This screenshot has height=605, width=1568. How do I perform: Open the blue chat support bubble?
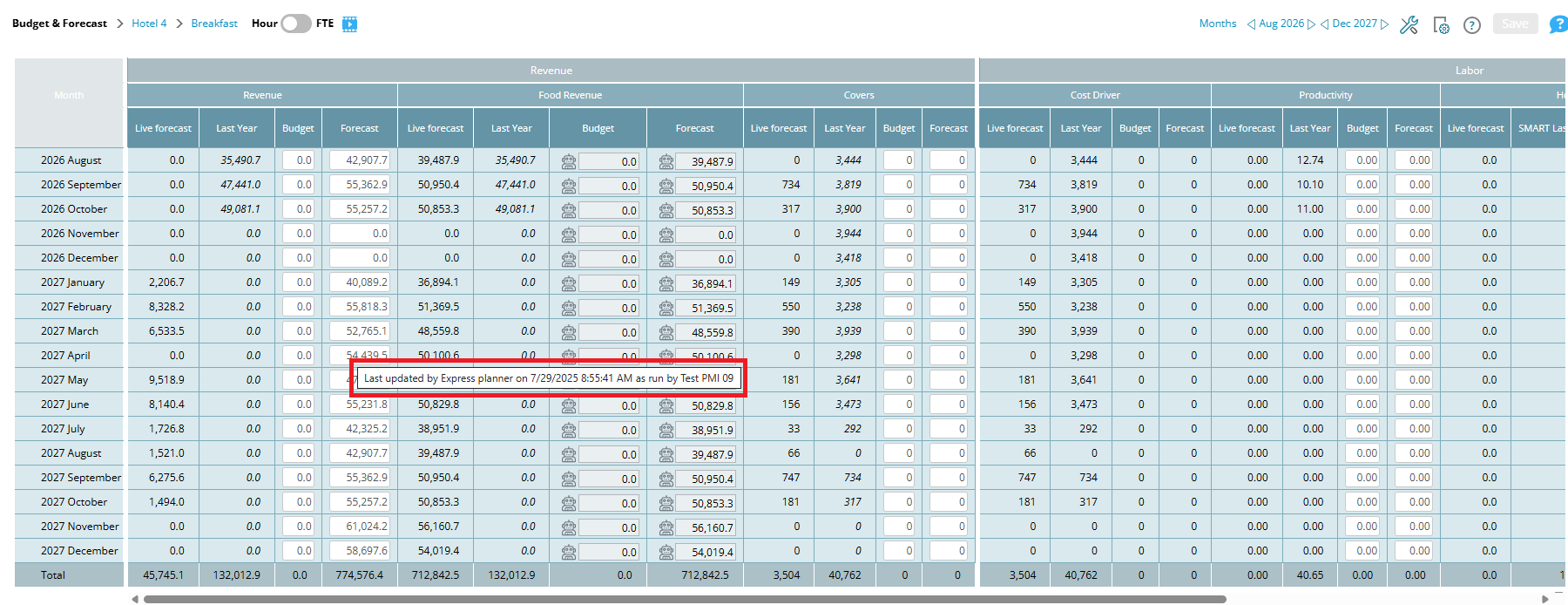(1558, 24)
